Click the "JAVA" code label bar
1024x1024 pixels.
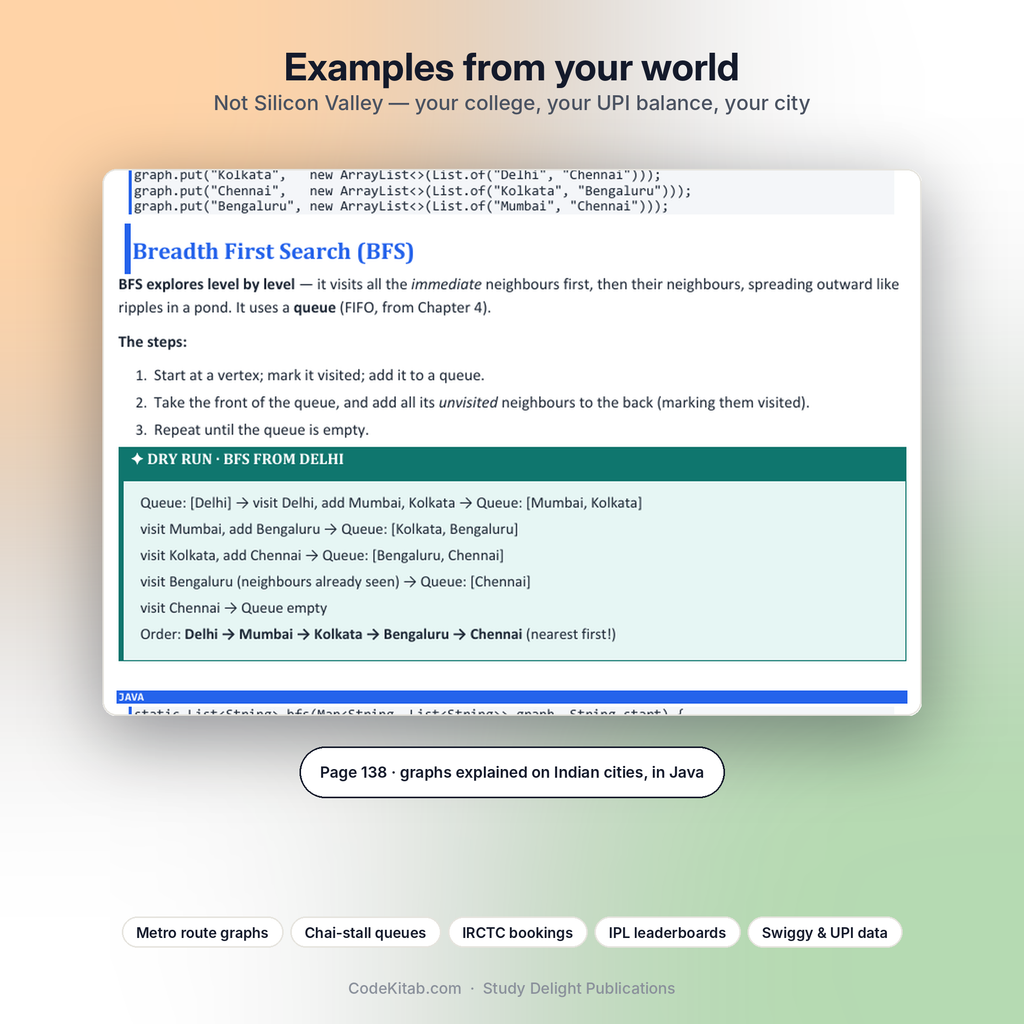pos(512,697)
